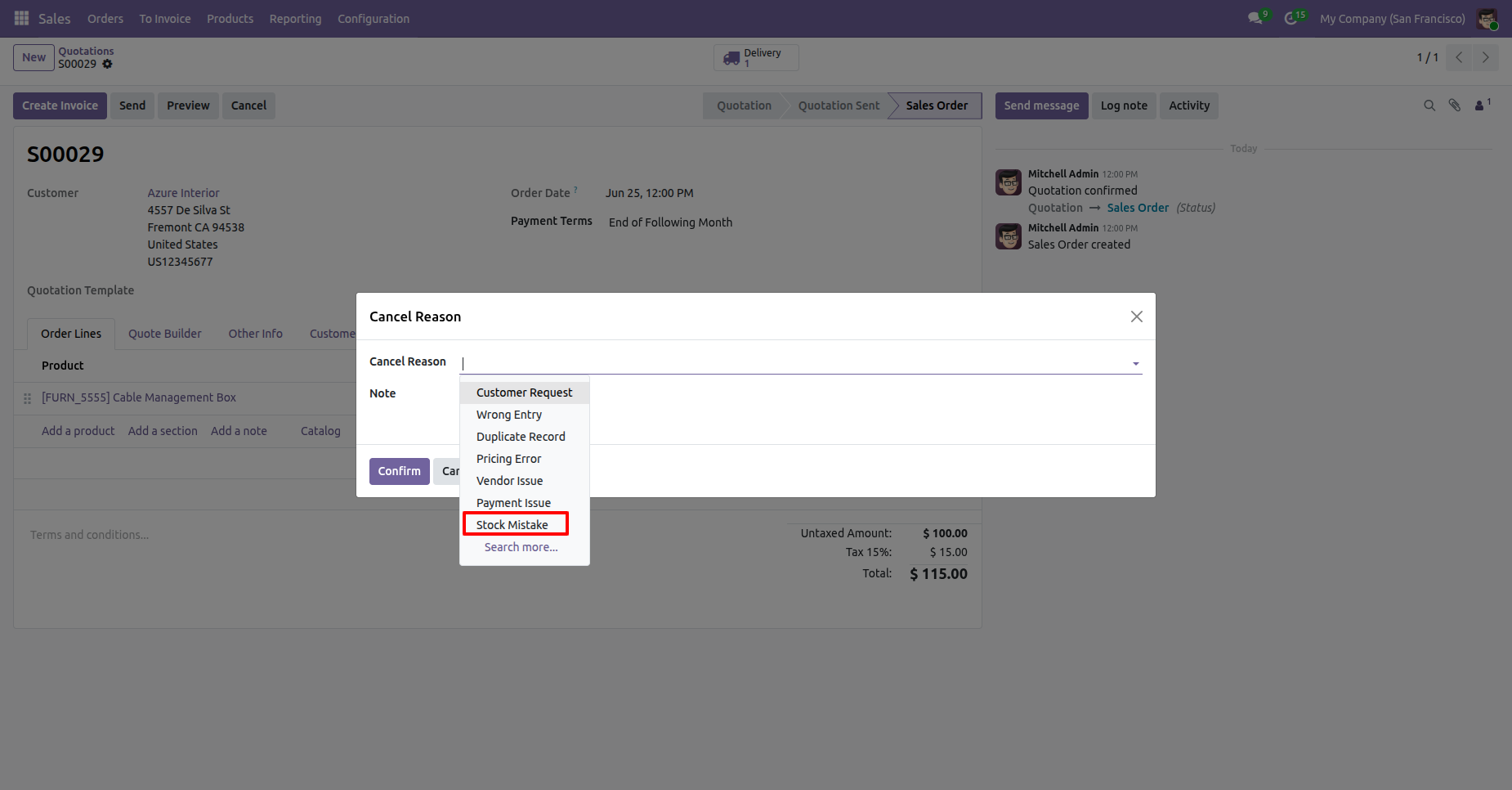
Task: Go to next record arrow
Action: (1485, 57)
